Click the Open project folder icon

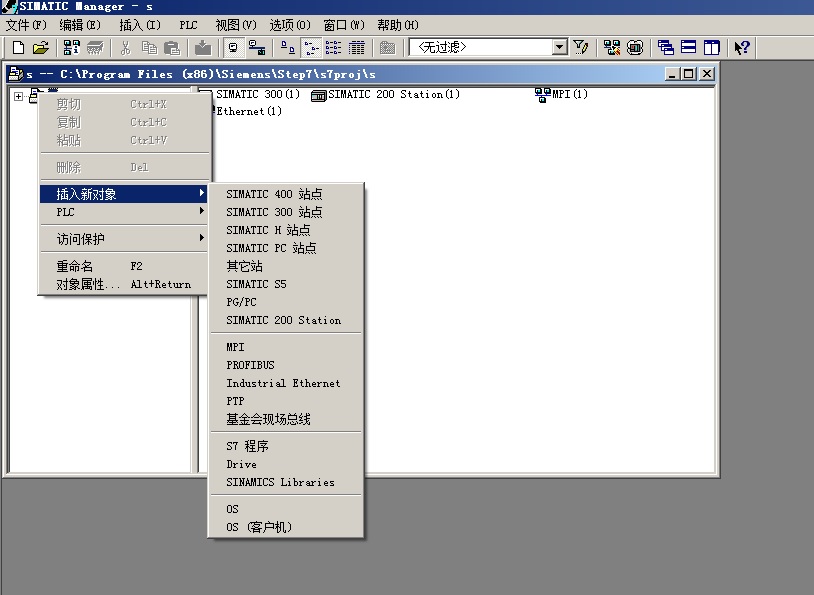click(x=40, y=47)
